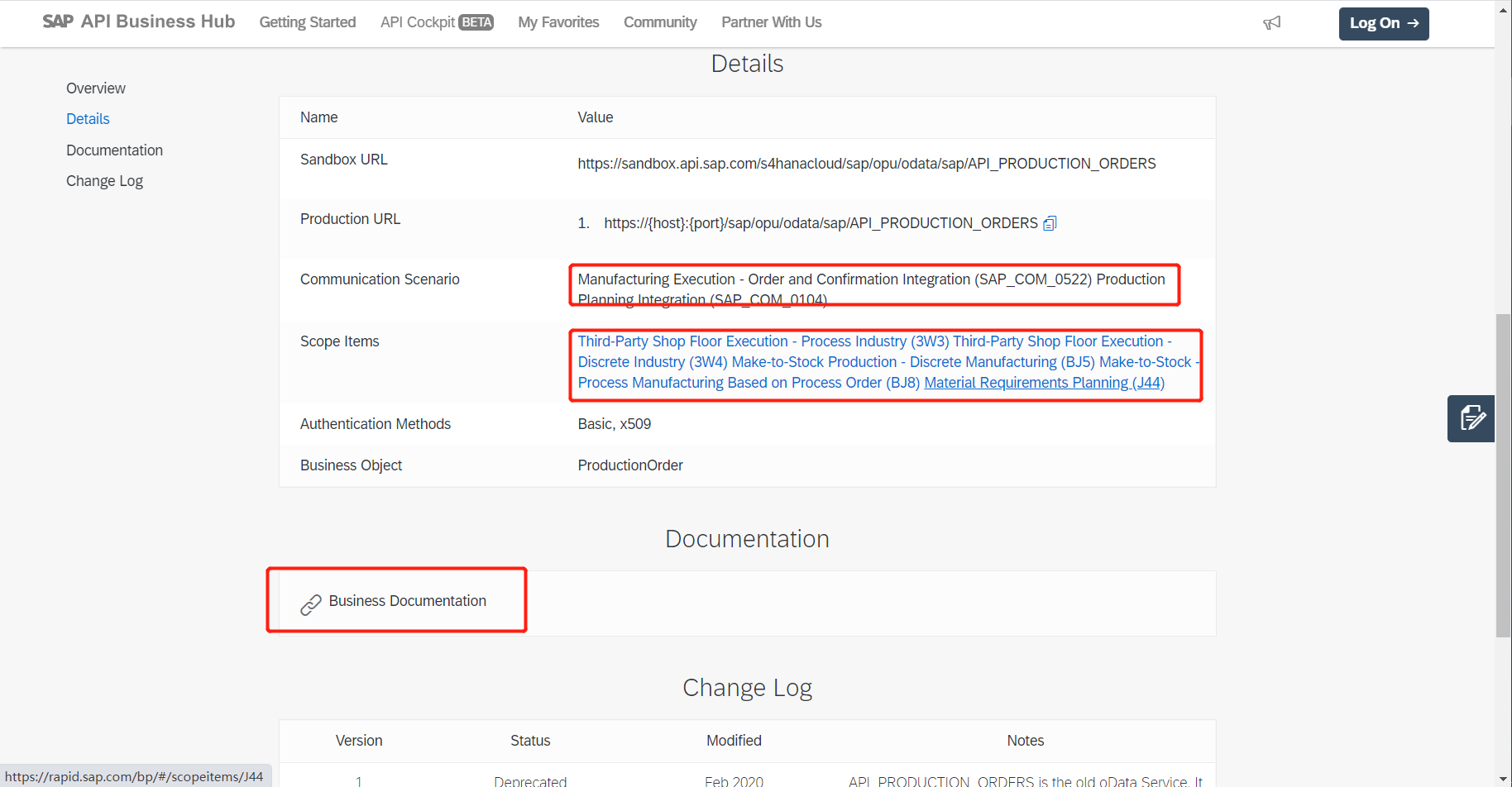
Task: Open notifications via the megaphone icon
Action: point(1271,21)
